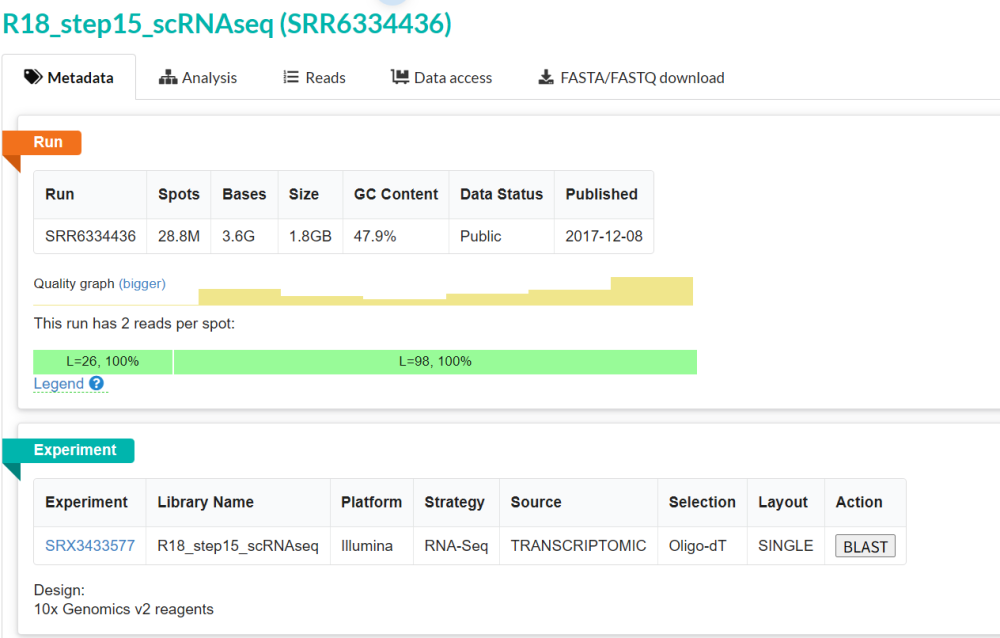Click the list icon beside Reads
The height and width of the screenshot is (638, 1000).
click(x=291, y=77)
